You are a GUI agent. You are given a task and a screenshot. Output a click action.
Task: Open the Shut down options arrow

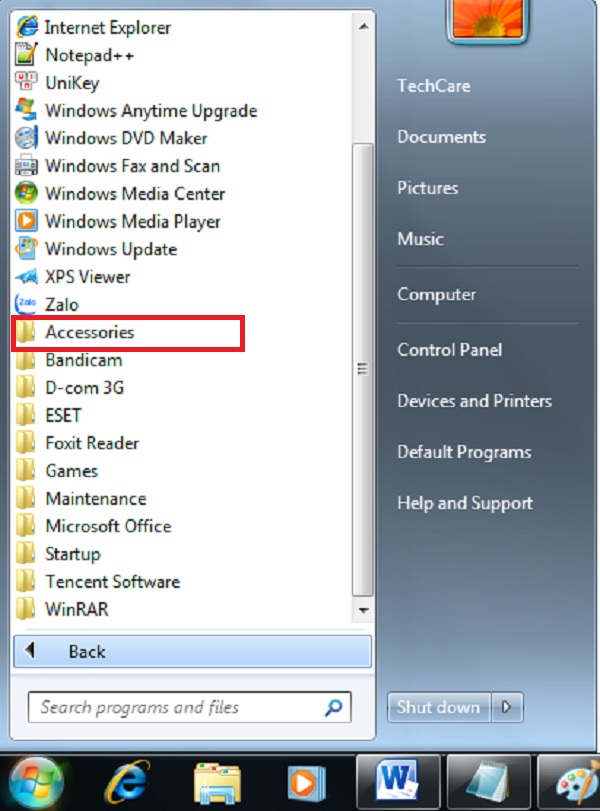click(x=507, y=707)
